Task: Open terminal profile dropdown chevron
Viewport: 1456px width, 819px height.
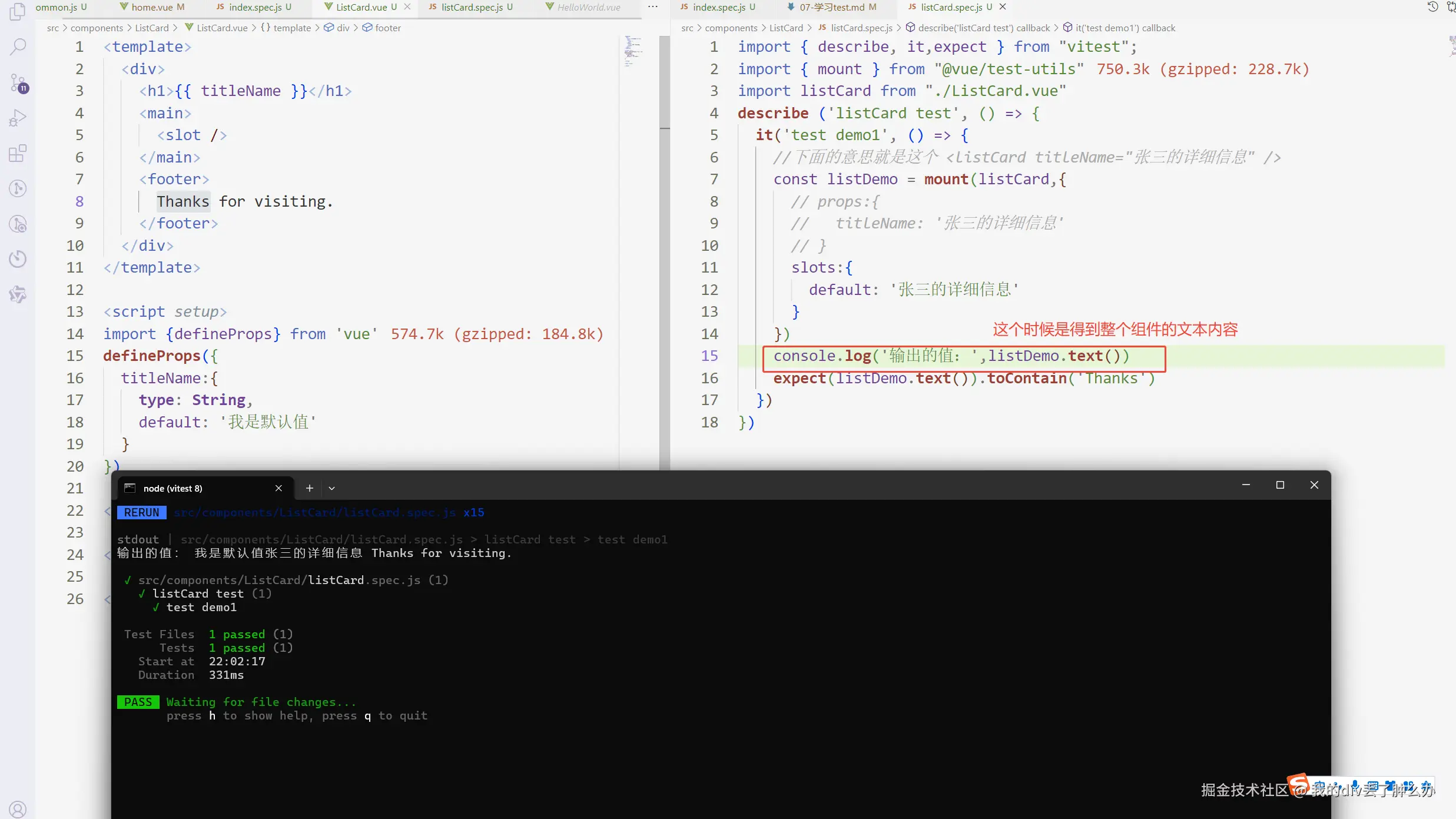Action: (x=331, y=488)
